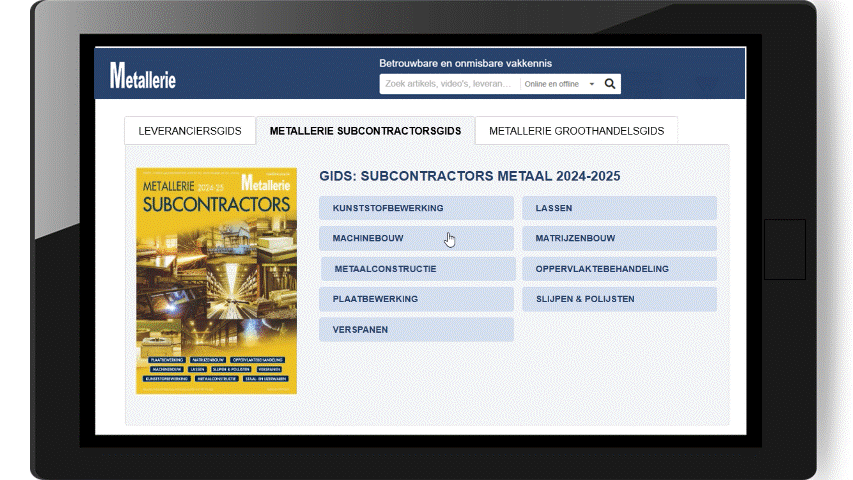Image resolution: width=853 pixels, height=480 pixels.
Task: Click the search magnifier icon
Action: click(609, 84)
